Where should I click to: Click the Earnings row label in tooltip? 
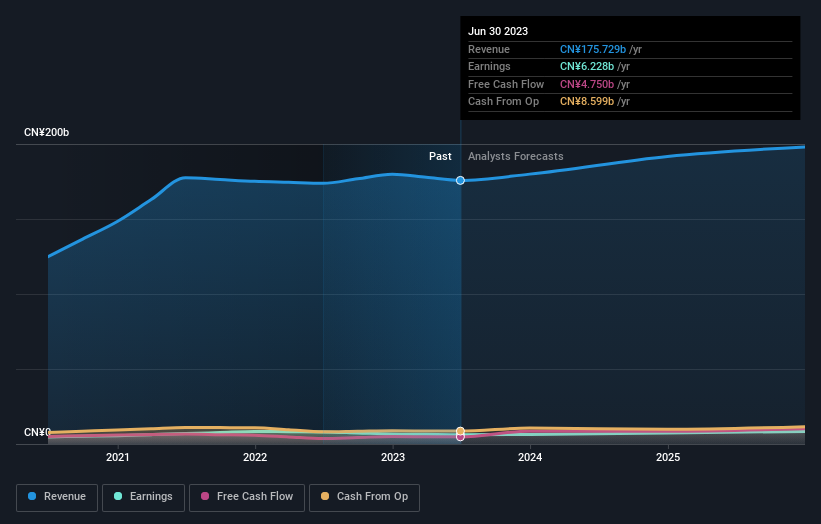(489, 66)
